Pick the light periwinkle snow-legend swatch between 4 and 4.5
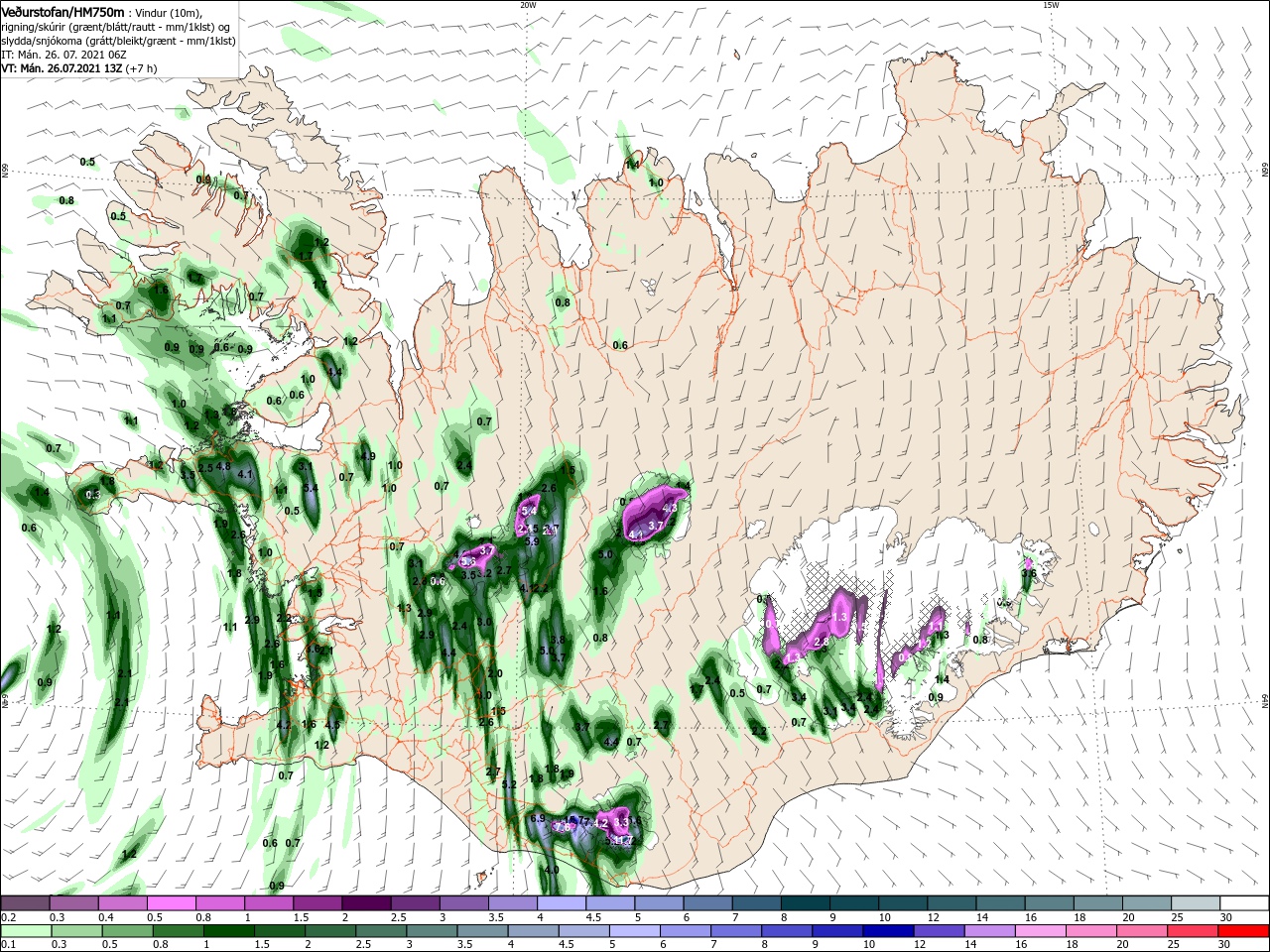 point(562,902)
